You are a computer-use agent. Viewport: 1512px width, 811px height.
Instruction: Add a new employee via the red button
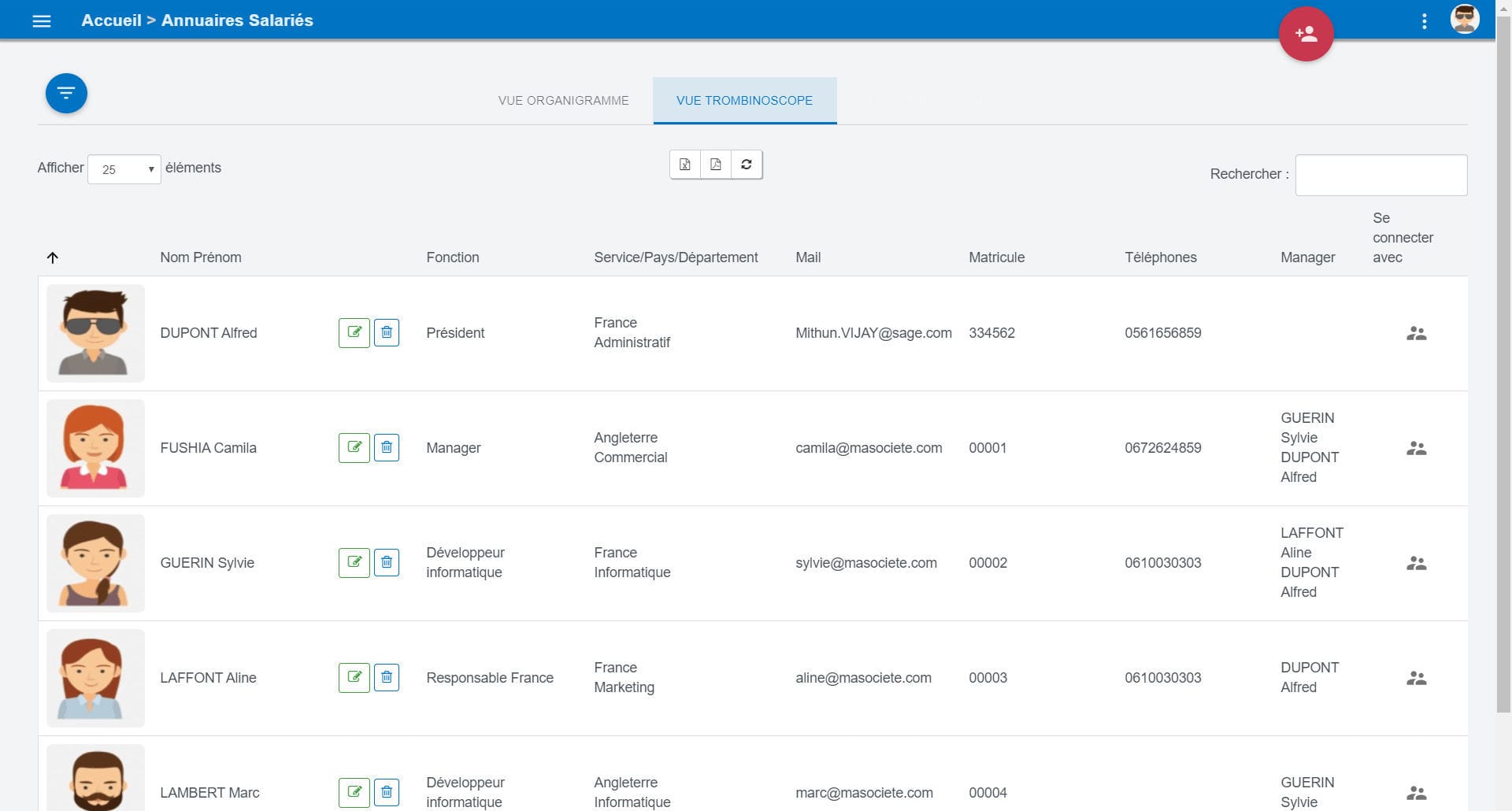point(1306,33)
